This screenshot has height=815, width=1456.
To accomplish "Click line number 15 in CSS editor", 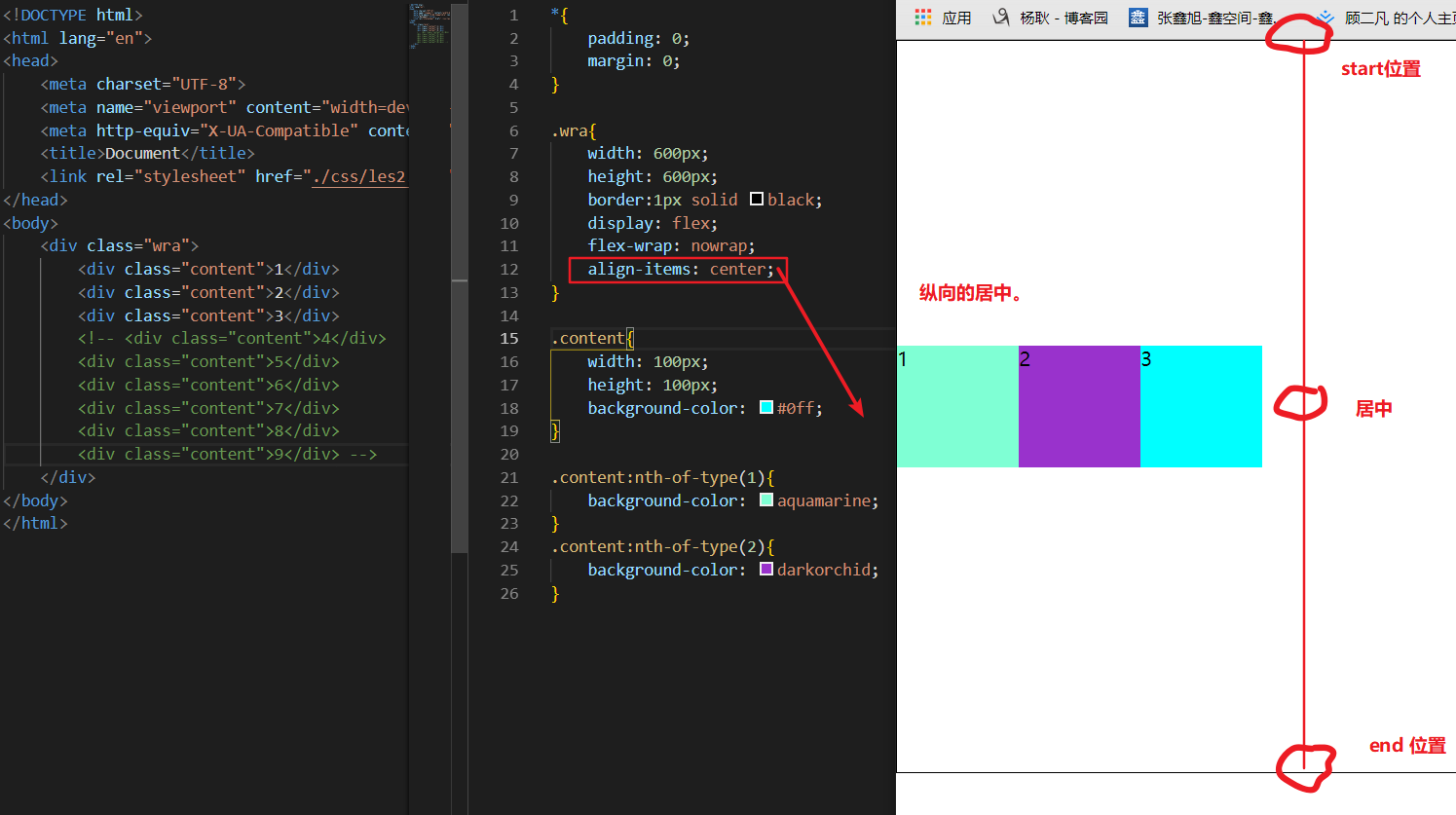I will coord(509,339).
